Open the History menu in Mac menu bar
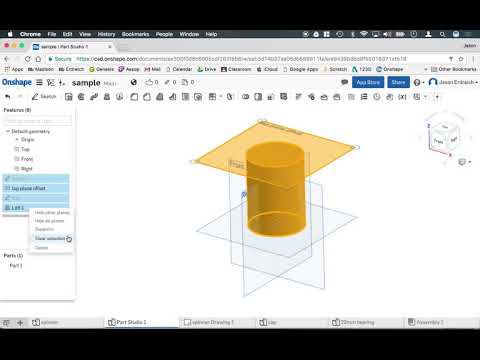 [106, 34]
